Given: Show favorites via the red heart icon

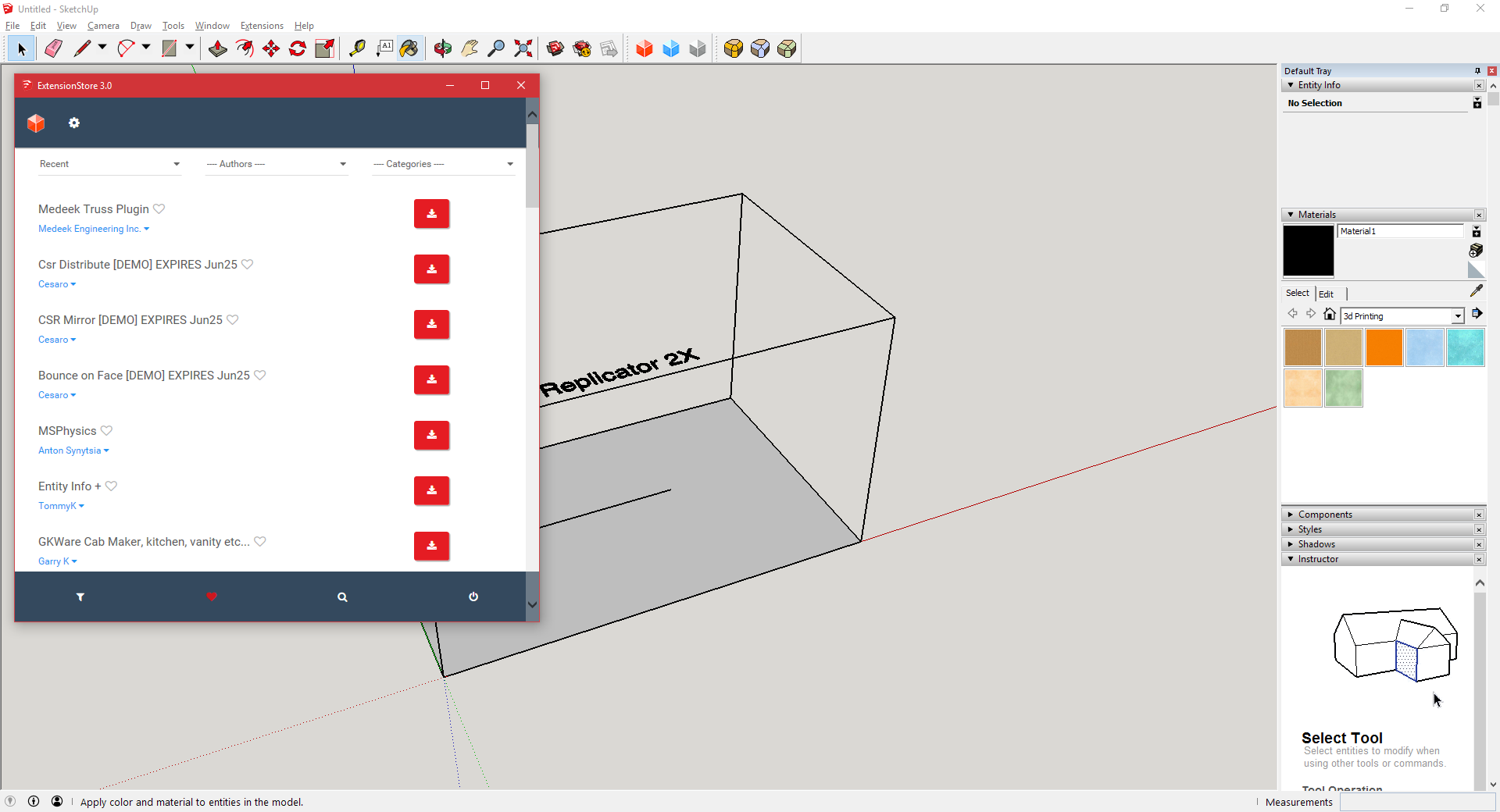Looking at the screenshot, I should [212, 597].
